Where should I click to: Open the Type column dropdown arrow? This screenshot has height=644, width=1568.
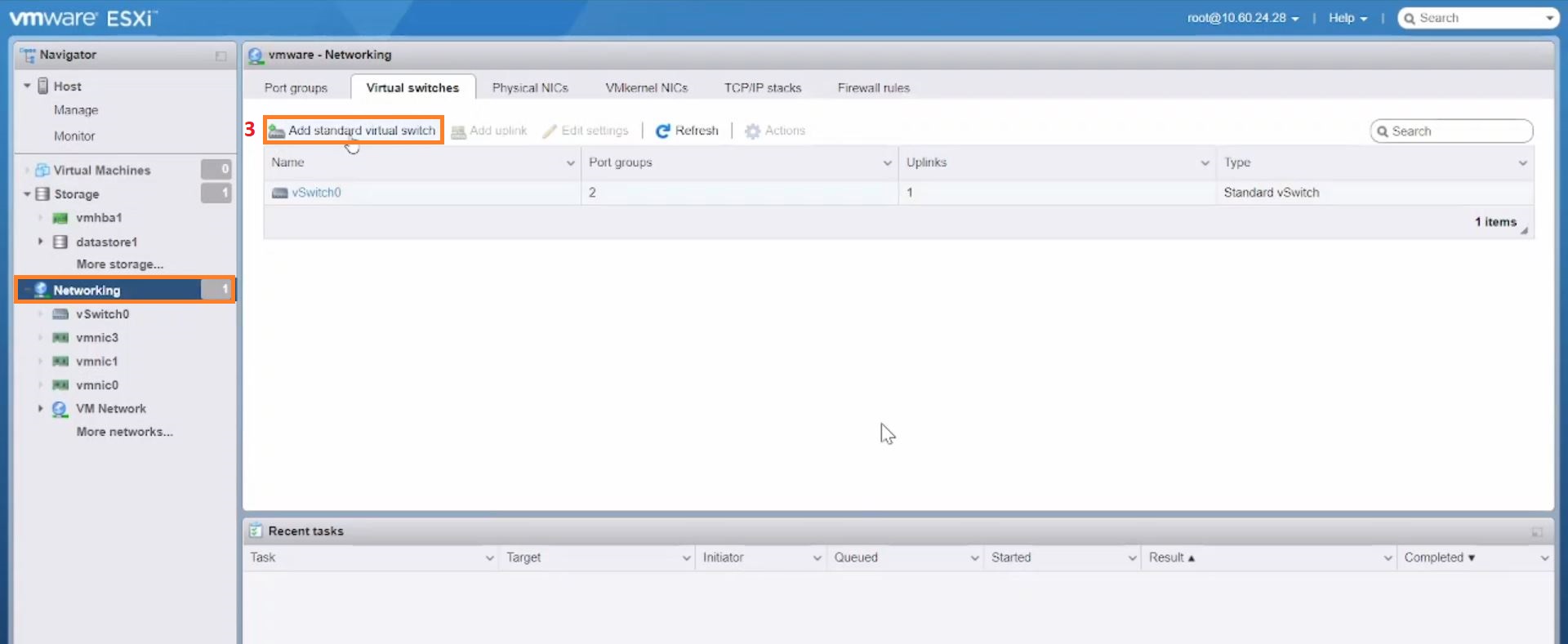[1522, 163]
